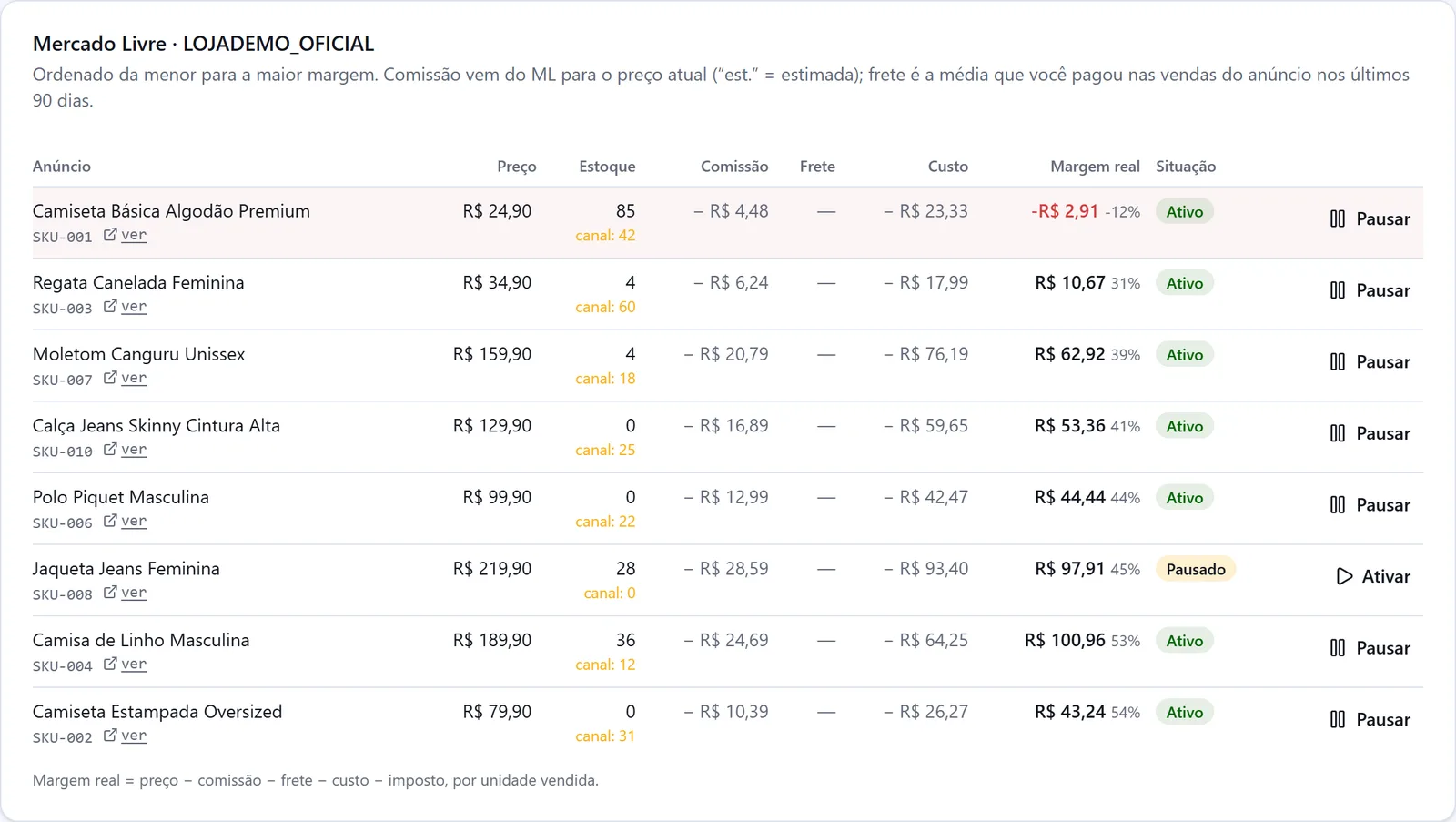Click price R$ 159,90

492,354
